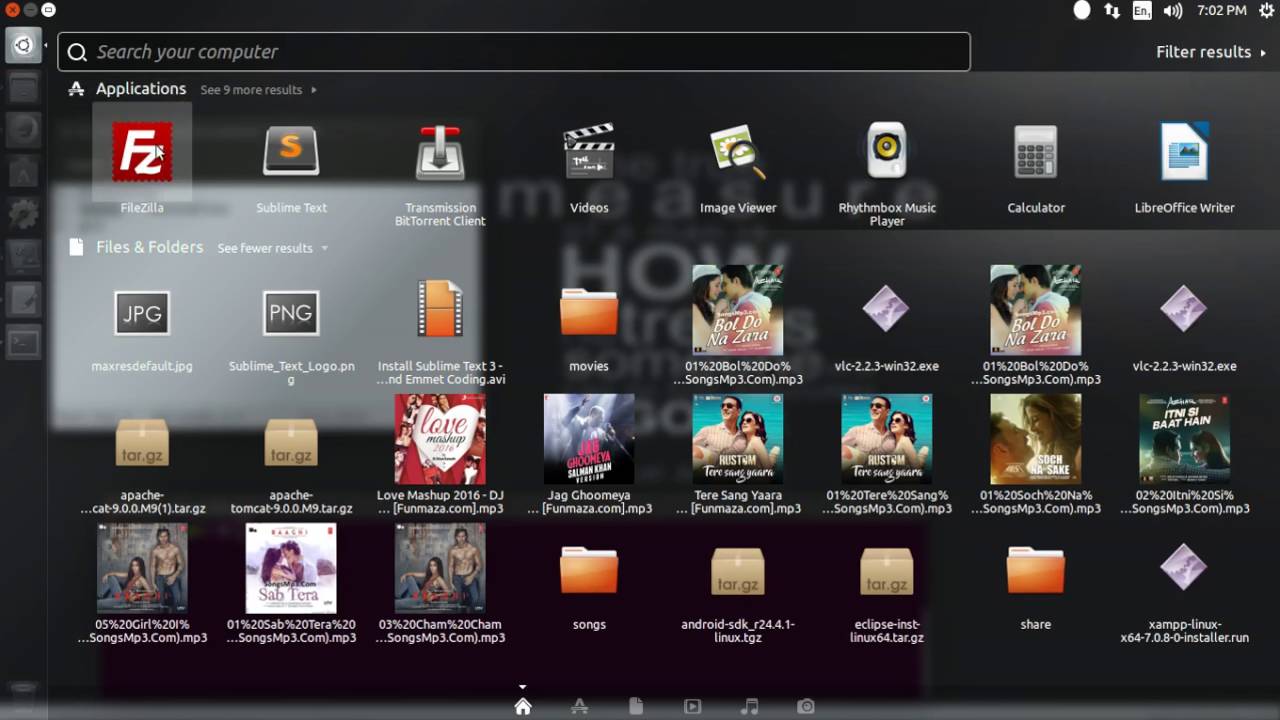The image size is (1280, 720).
Task: Open Love Mashup 2016 mp3
Action: 440,439
